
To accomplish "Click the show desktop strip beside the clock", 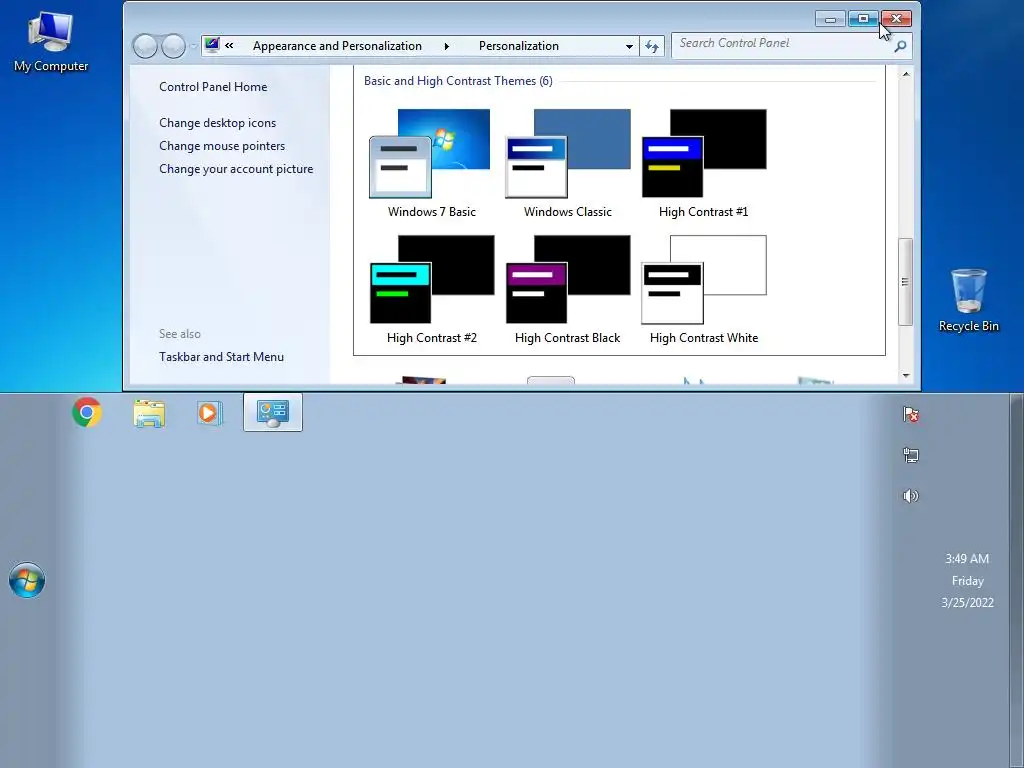I will [1017, 580].
